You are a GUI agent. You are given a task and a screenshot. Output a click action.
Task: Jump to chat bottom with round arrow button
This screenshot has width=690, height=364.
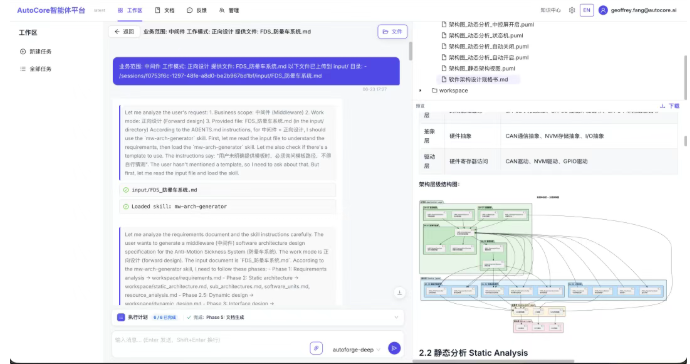pos(399,293)
